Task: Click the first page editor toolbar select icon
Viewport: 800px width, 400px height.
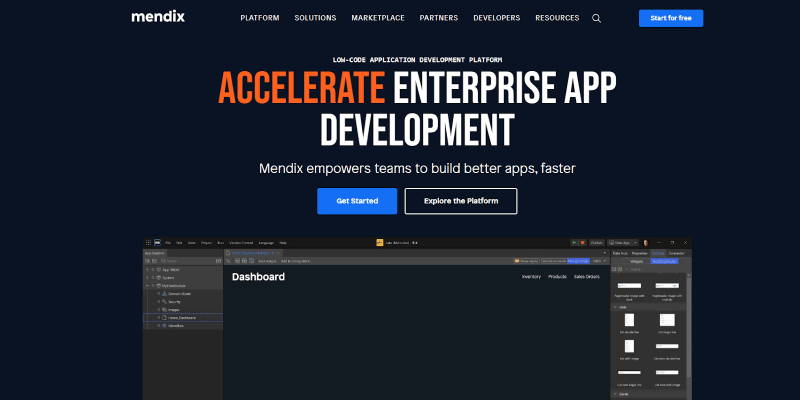Action: 228,261
